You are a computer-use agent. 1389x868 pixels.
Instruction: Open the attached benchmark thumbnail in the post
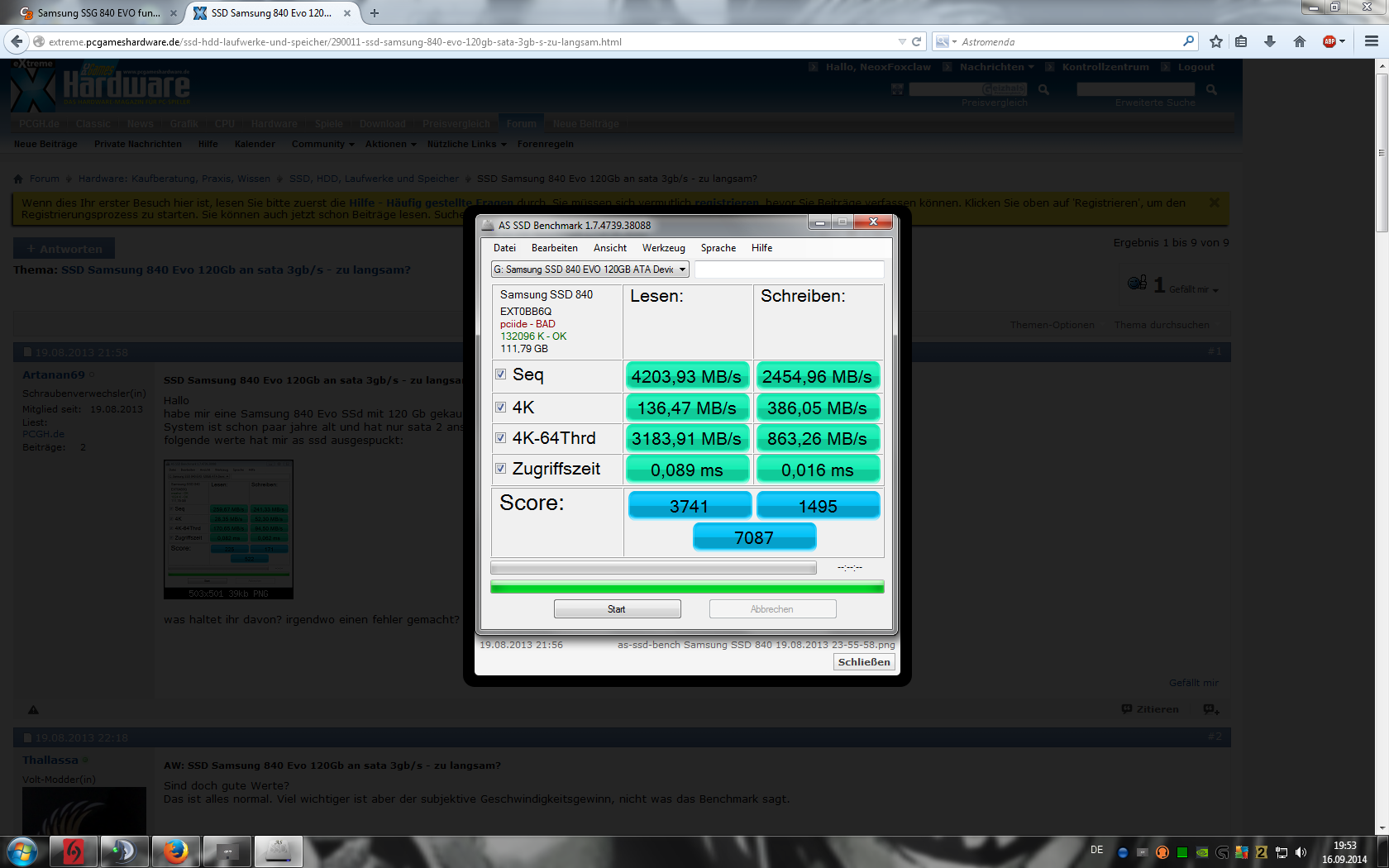pos(228,529)
